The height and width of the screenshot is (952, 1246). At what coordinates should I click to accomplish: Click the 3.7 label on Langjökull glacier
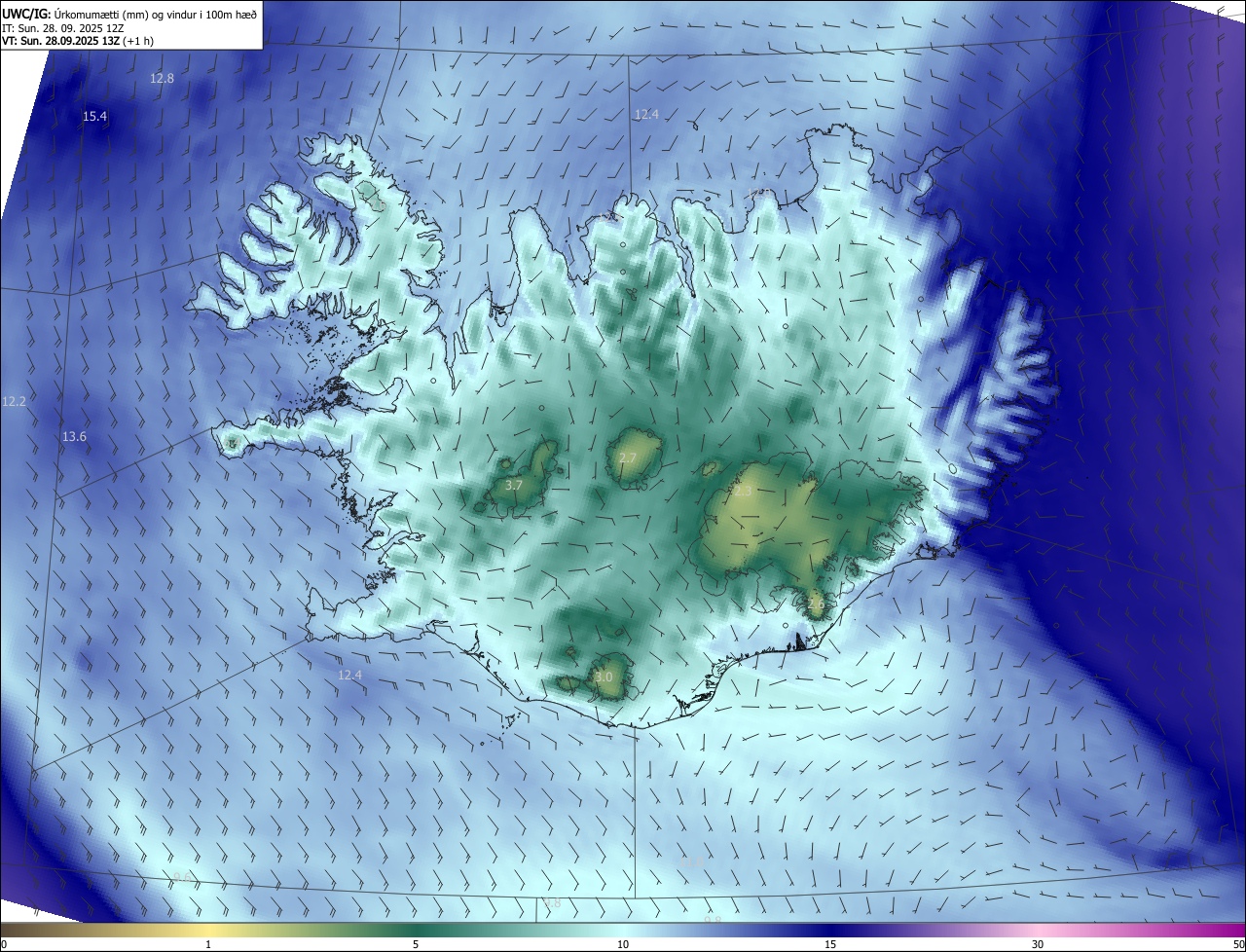(x=515, y=485)
